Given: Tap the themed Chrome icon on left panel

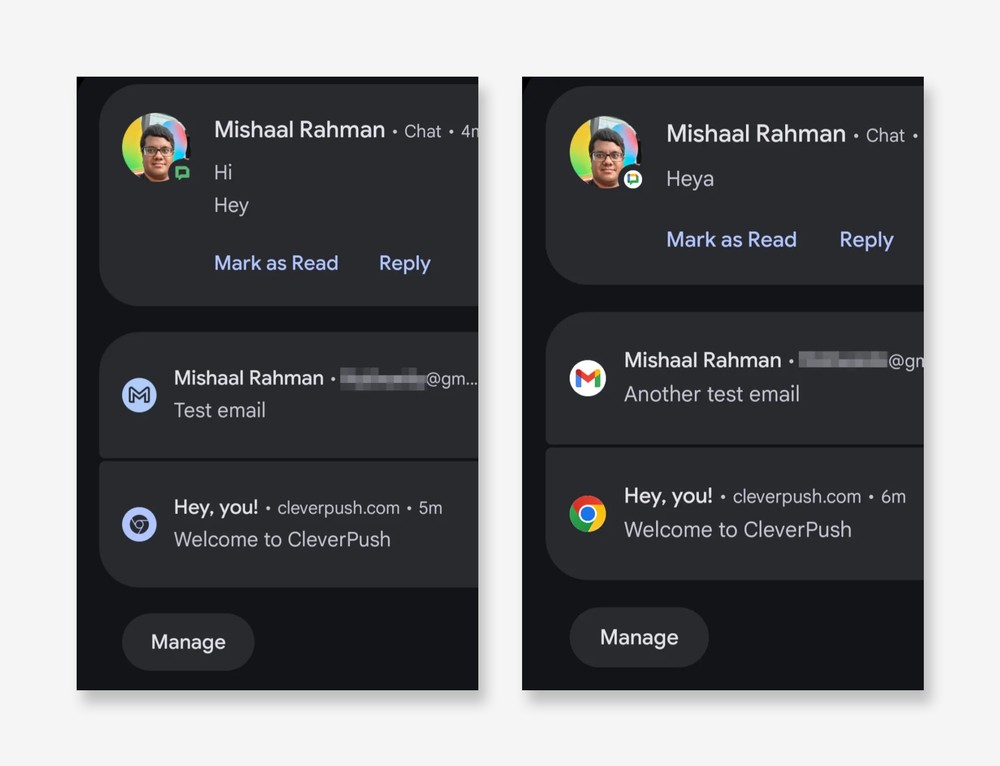Looking at the screenshot, I should tap(139, 524).
